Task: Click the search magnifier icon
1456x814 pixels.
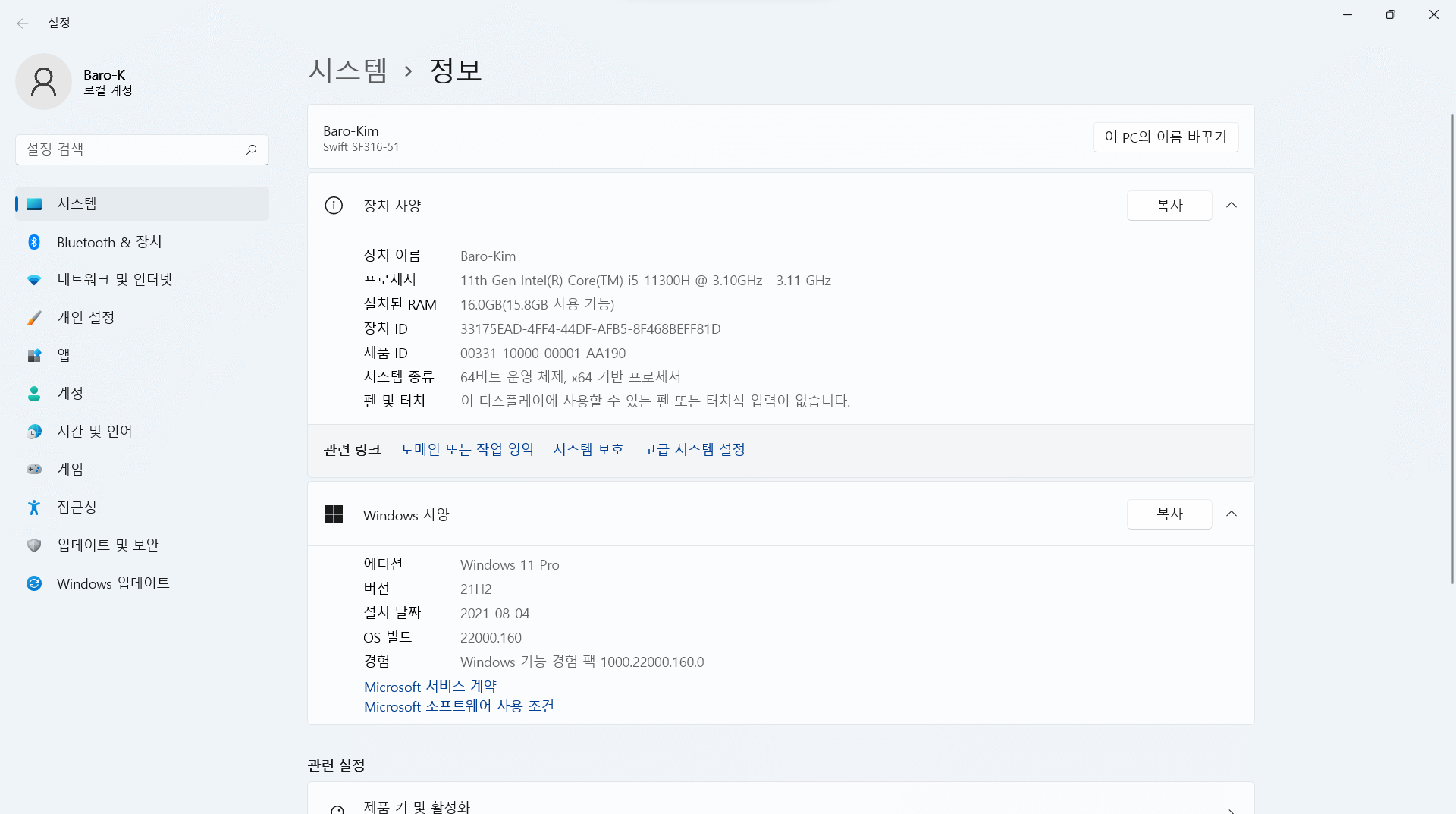Action: pyautogui.click(x=252, y=149)
